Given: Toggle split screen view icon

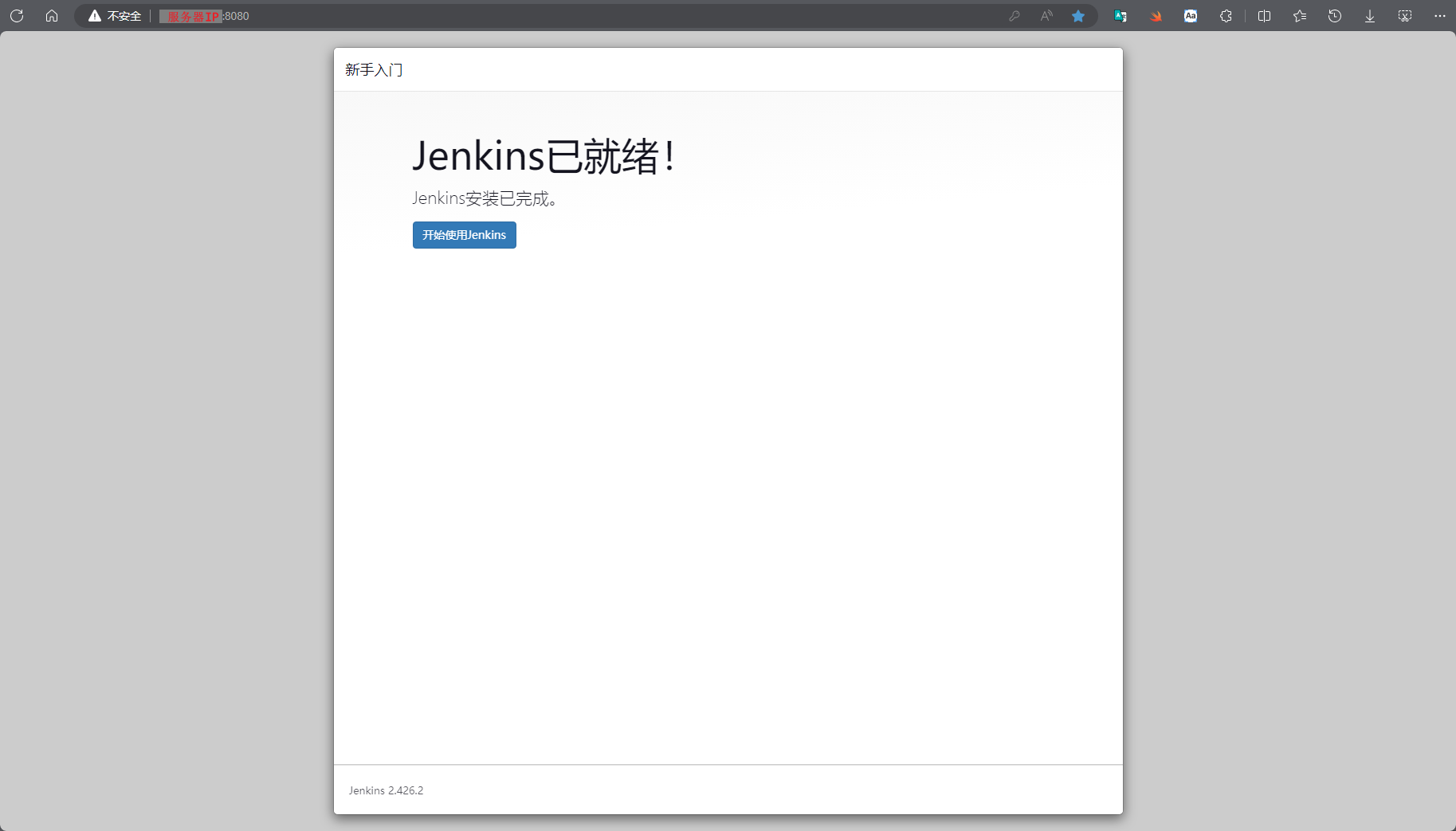Looking at the screenshot, I should [1265, 16].
